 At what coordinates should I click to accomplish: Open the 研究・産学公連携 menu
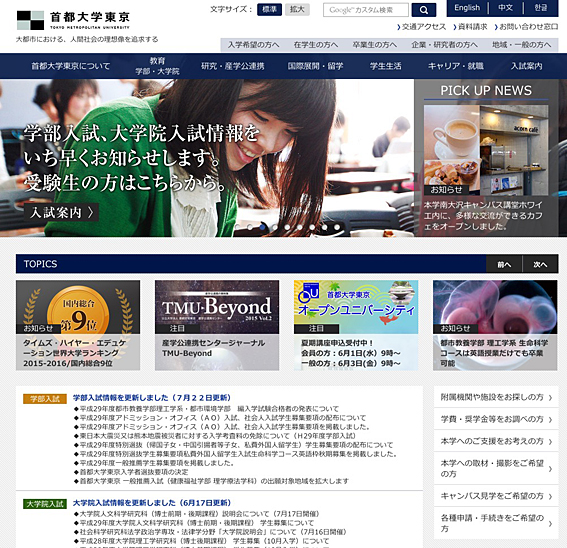233,66
